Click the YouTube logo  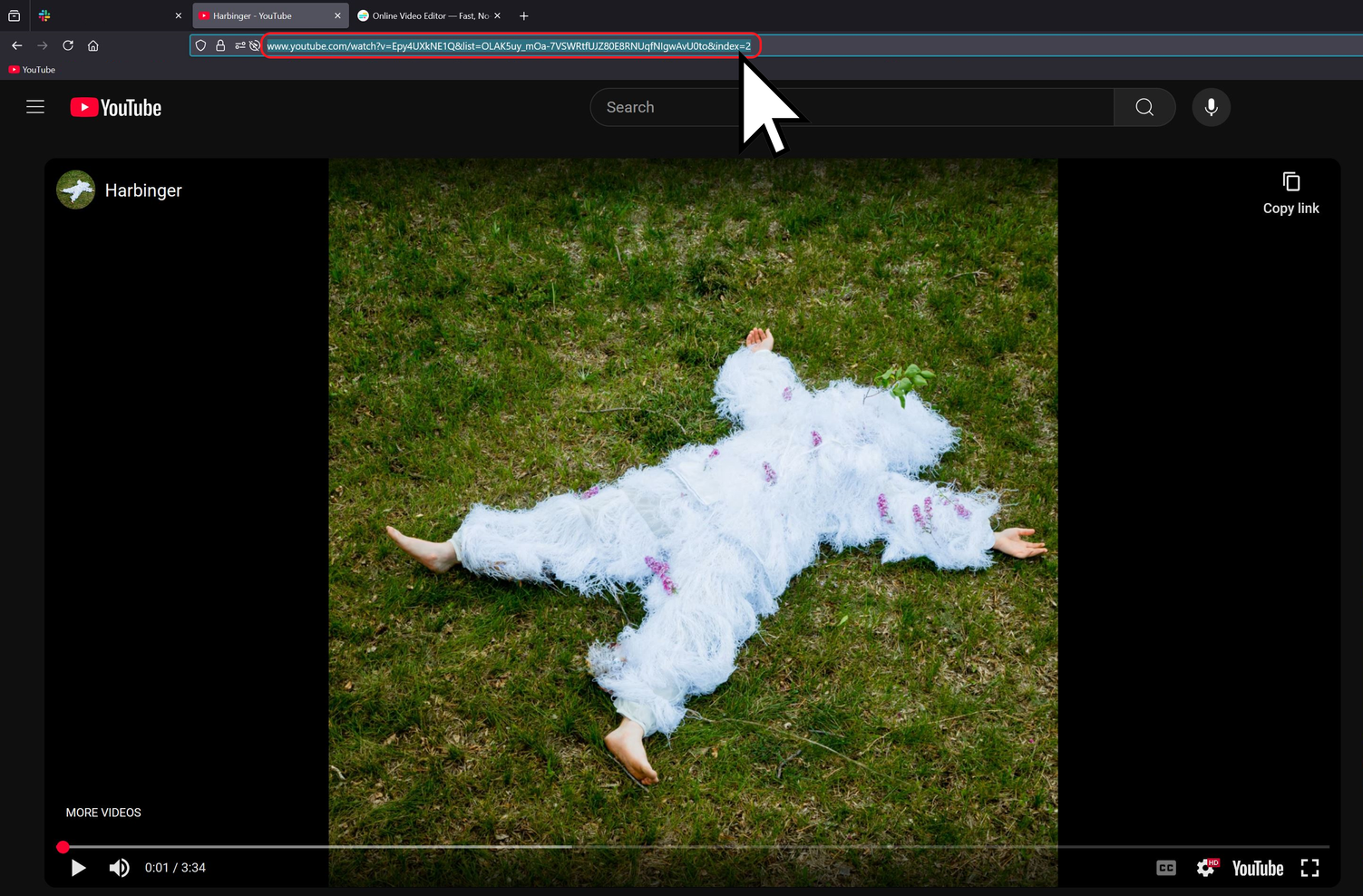115,106
